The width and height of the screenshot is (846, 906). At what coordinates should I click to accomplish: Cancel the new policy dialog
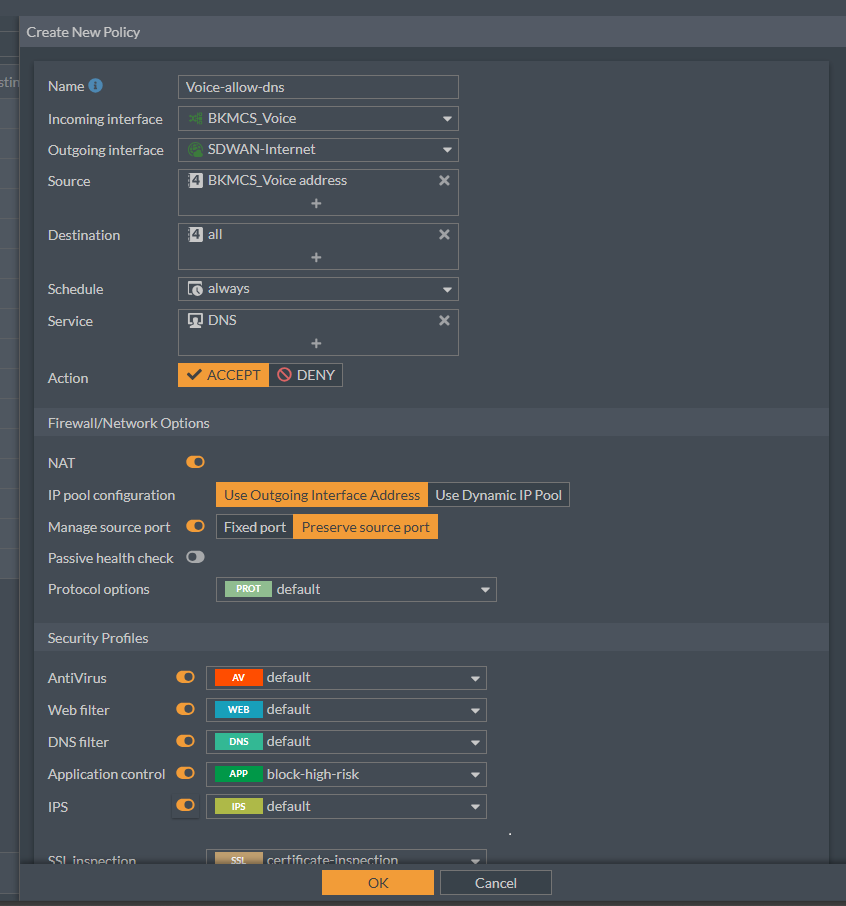click(496, 883)
